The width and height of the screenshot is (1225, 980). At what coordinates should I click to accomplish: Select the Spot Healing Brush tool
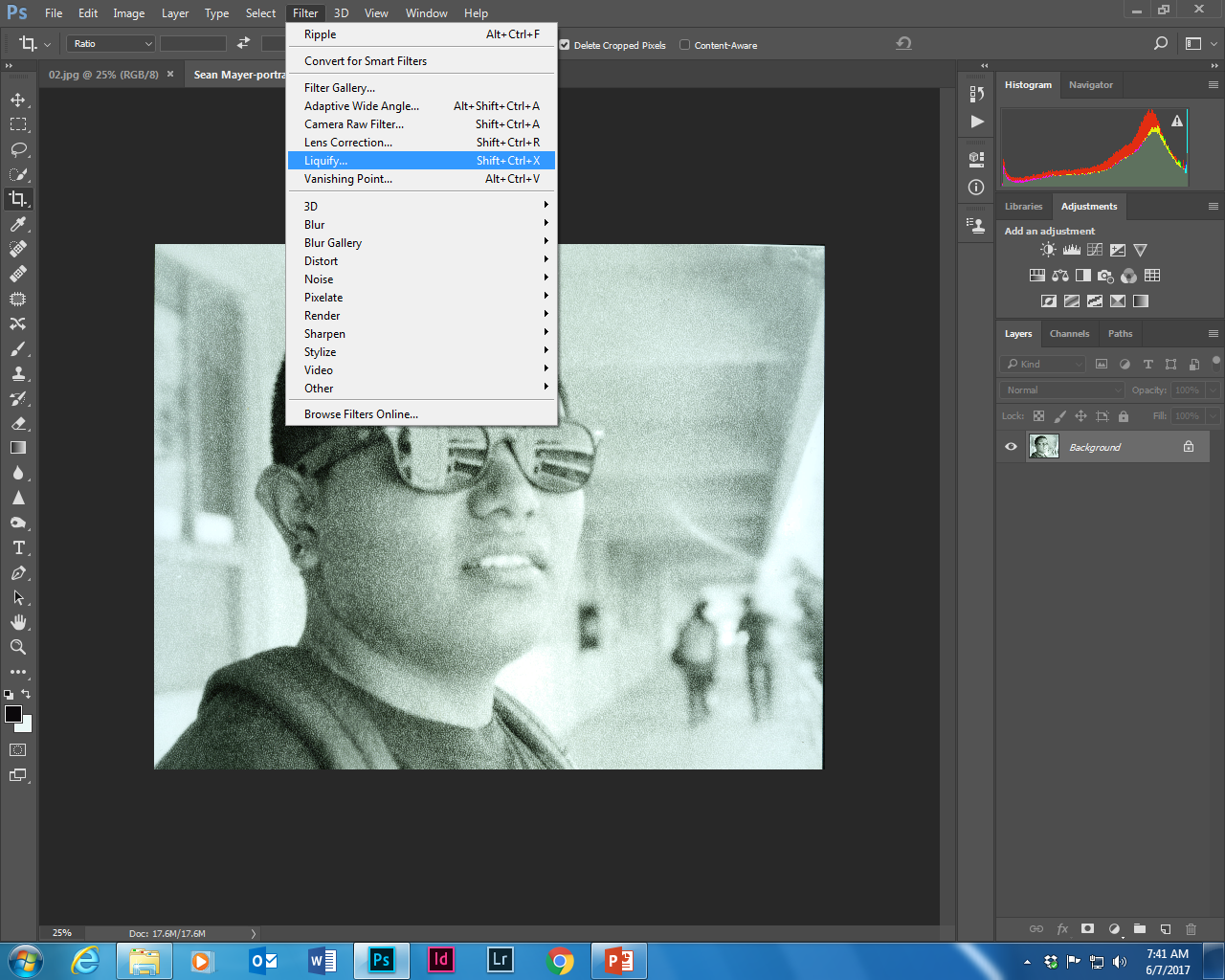point(18,249)
